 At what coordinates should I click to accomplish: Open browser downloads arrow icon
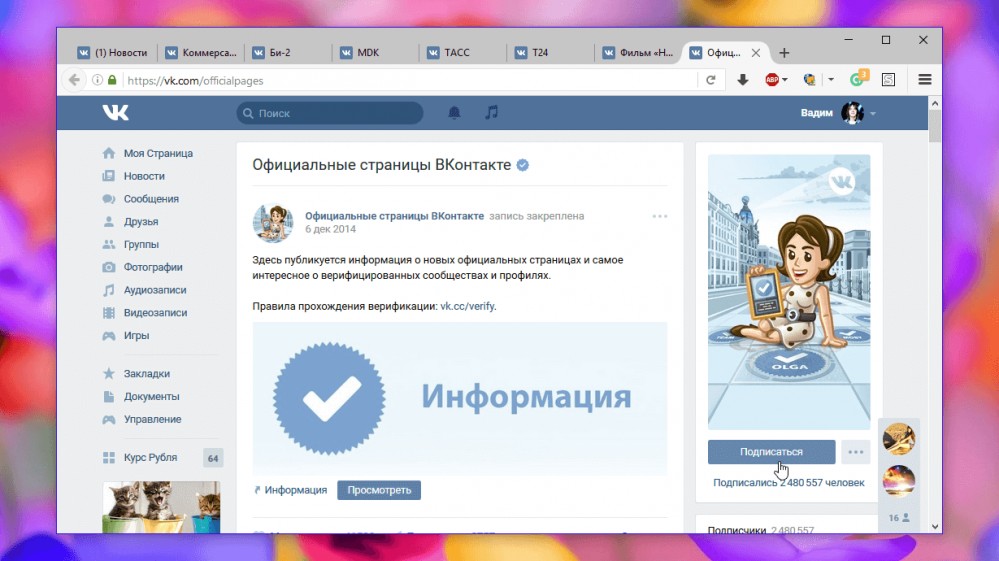click(x=742, y=80)
